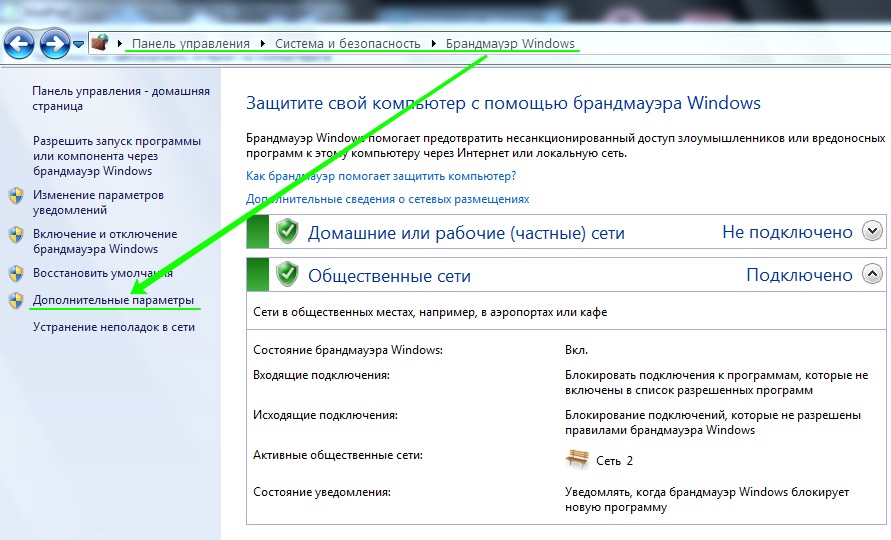Image resolution: width=891 pixels, height=540 pixels.
Task: Expand breadcrumb arrow before Система и безопасность
Action: pyautogui.click(x=263, y=43)
